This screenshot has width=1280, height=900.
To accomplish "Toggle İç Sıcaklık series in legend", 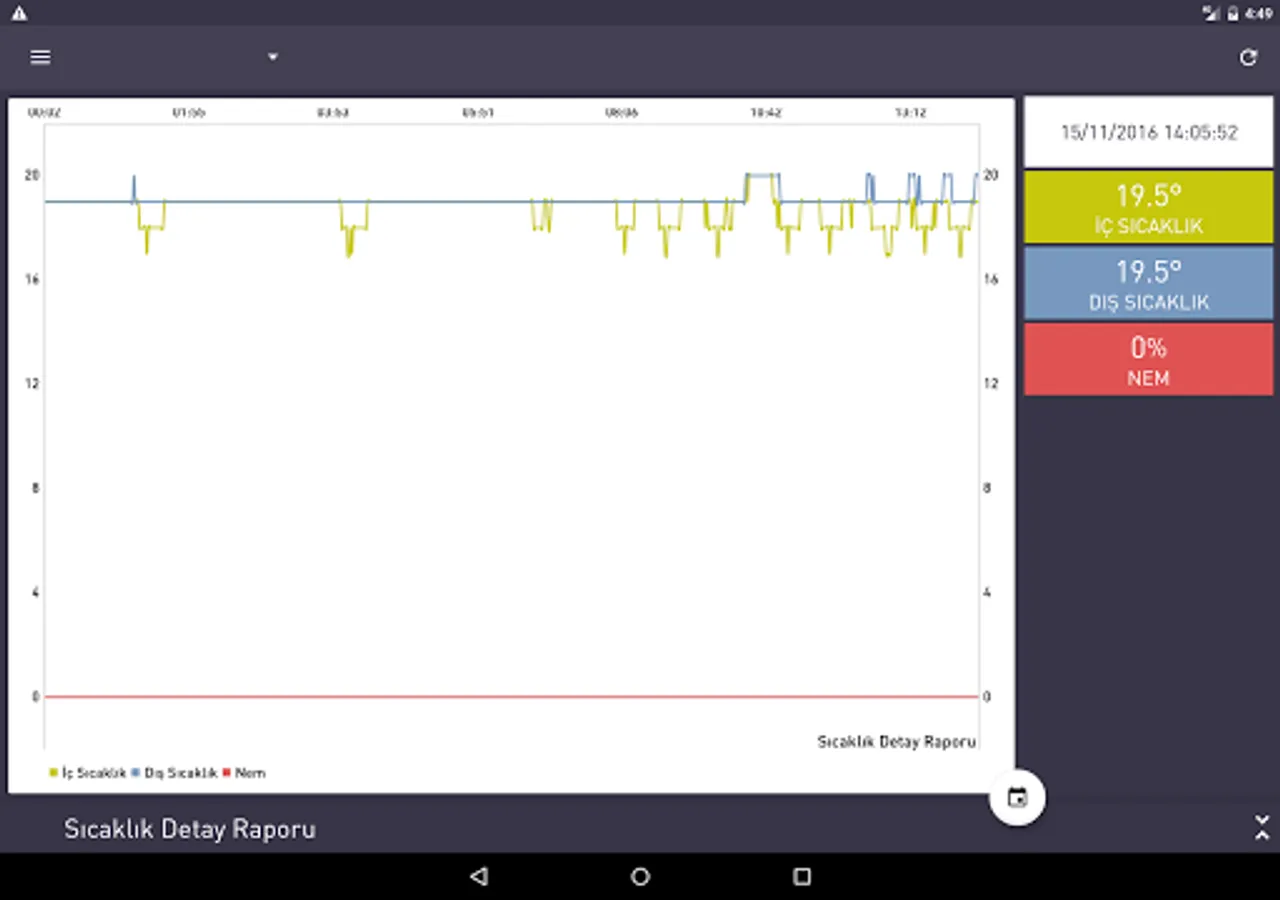I will pos(87,773).
